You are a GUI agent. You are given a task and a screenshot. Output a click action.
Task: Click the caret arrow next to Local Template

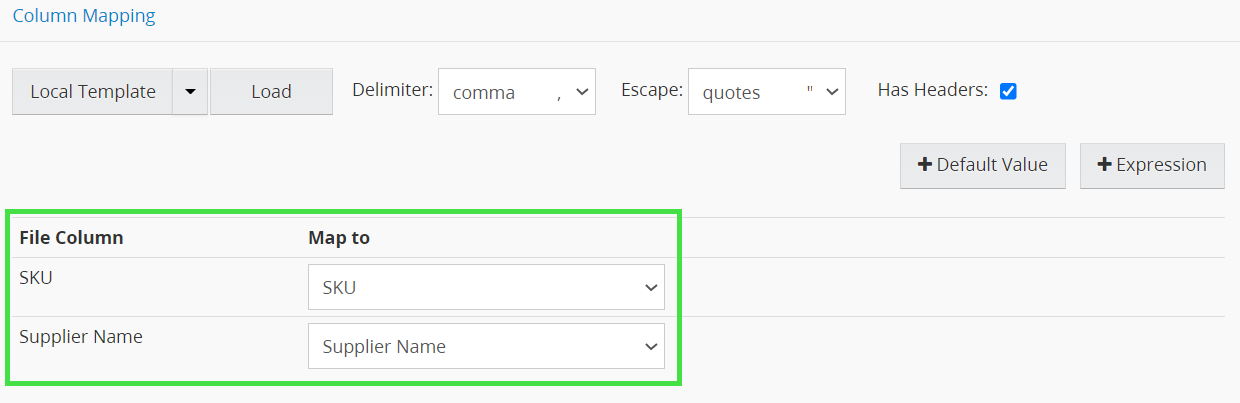[x=190, y=92]
